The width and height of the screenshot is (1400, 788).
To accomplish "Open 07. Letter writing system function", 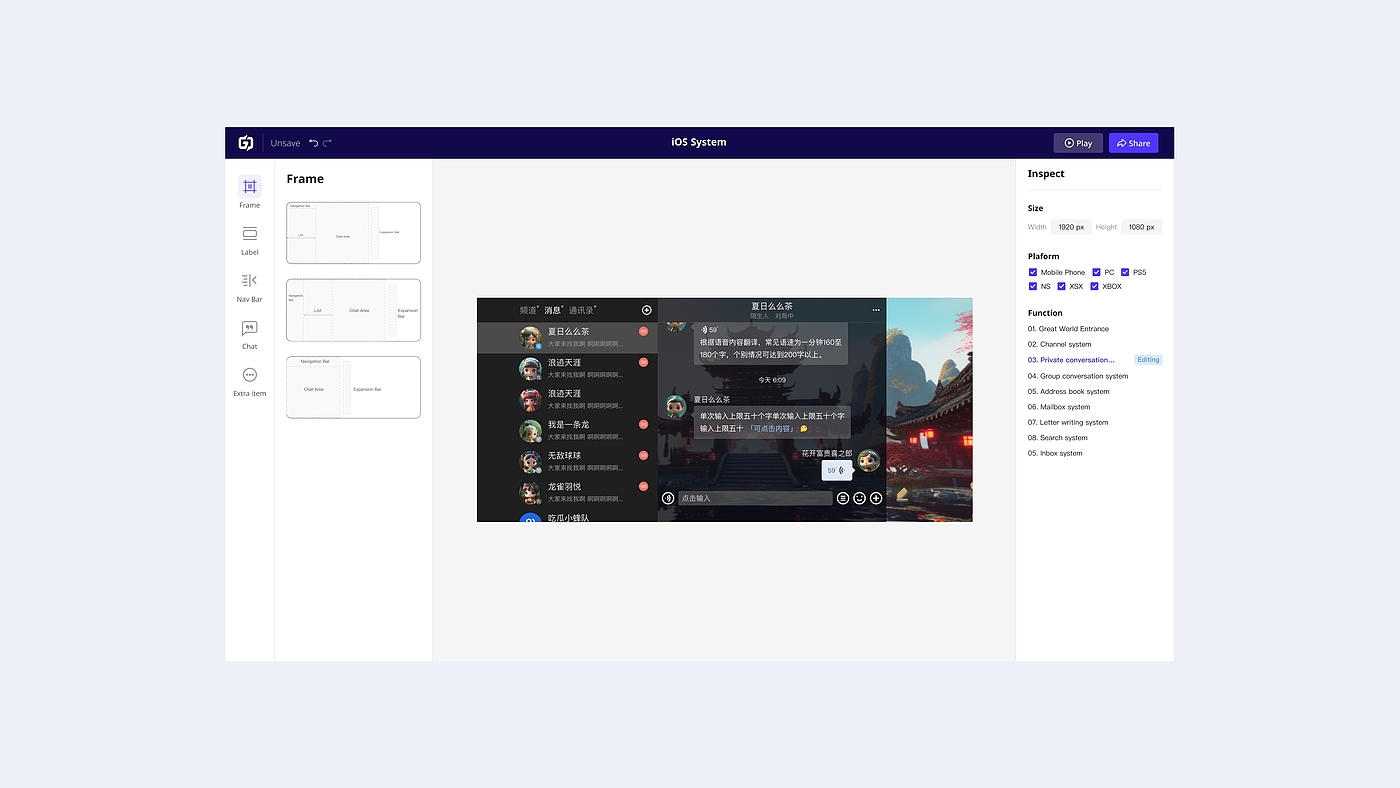I will 1068,422.
